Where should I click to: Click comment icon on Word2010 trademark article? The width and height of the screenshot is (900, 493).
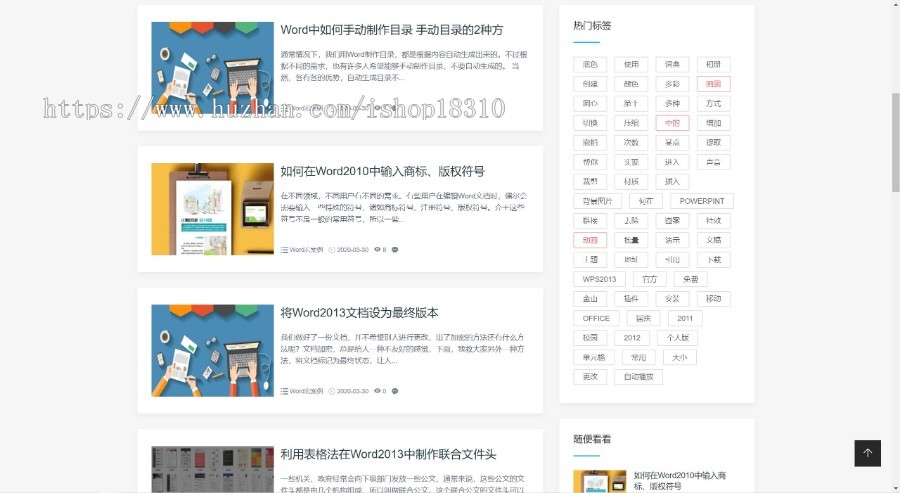(395, 250)
